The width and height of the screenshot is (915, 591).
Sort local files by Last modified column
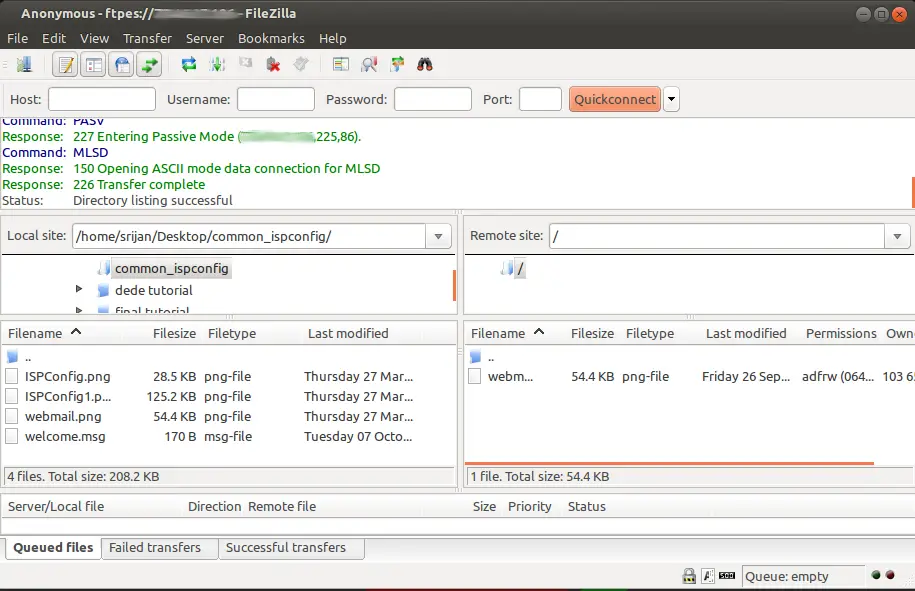pos(348,333)
